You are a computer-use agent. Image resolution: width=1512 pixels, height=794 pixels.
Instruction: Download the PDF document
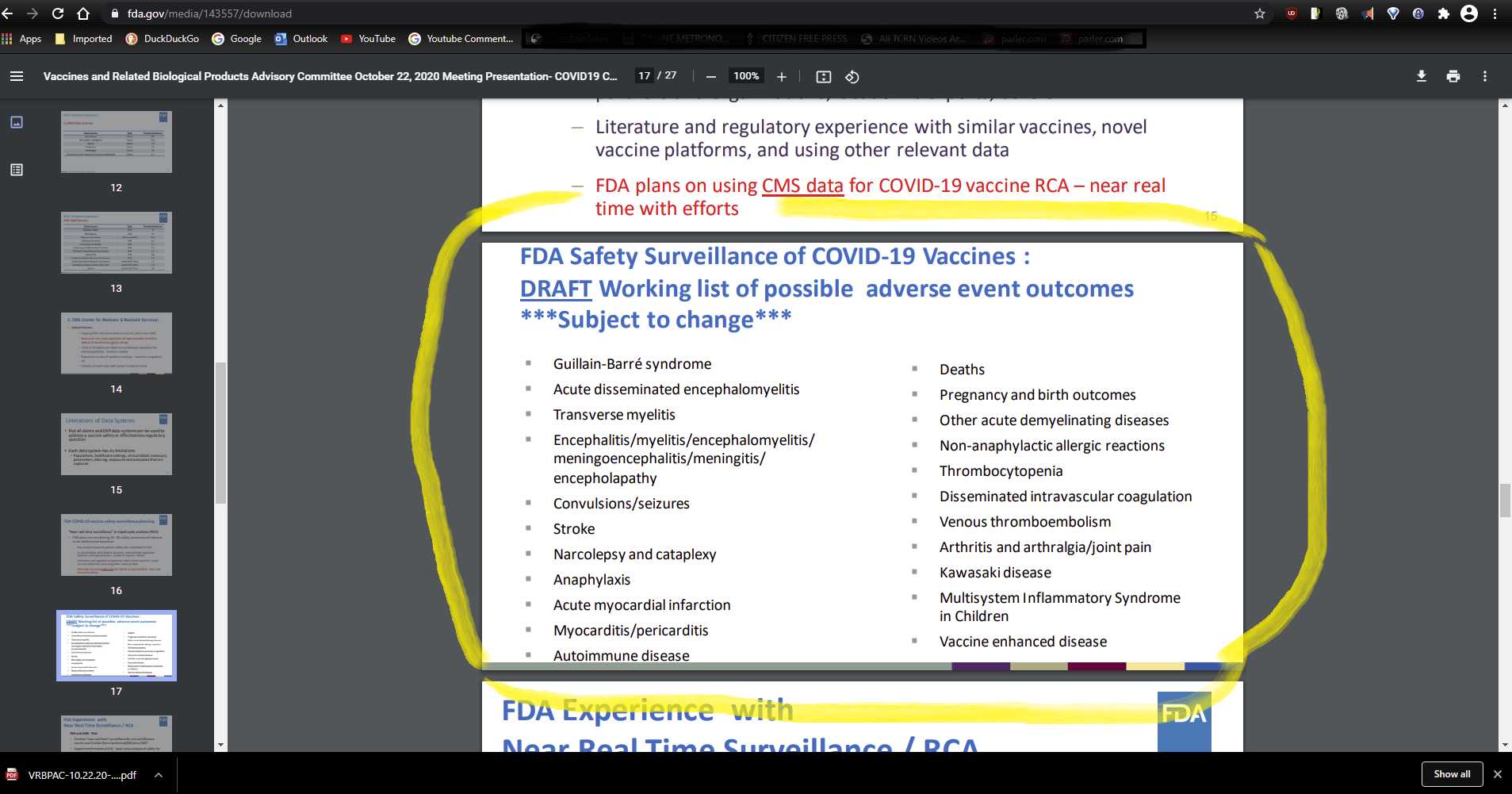[1422, 76]
